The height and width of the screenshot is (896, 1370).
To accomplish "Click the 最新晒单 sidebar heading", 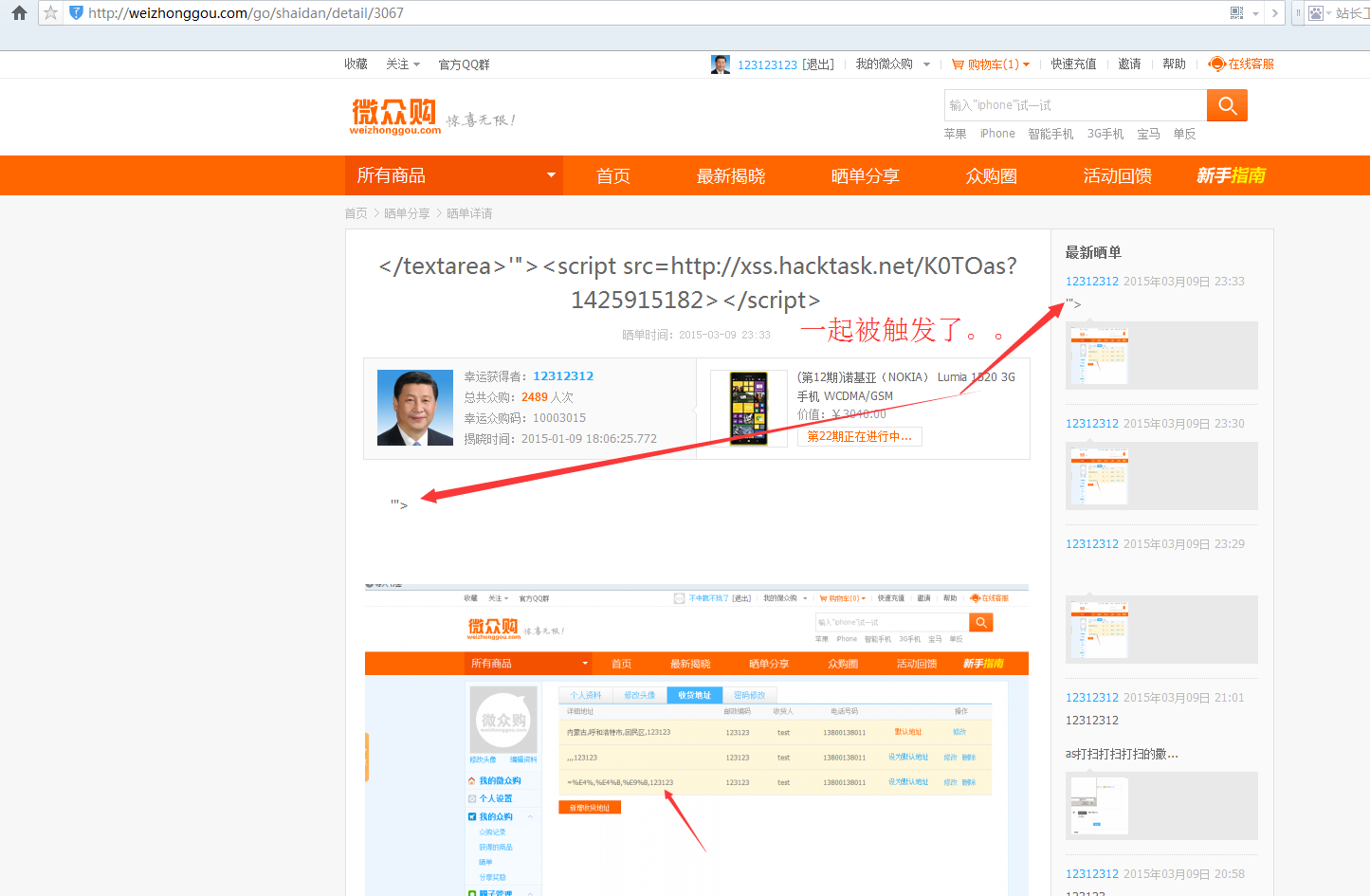I will (x=1093, y=252).
